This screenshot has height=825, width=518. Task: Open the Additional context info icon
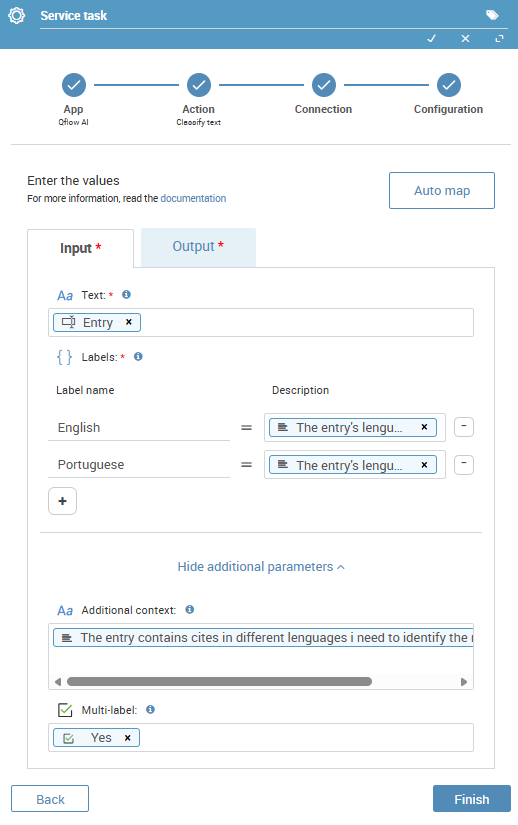189,609
